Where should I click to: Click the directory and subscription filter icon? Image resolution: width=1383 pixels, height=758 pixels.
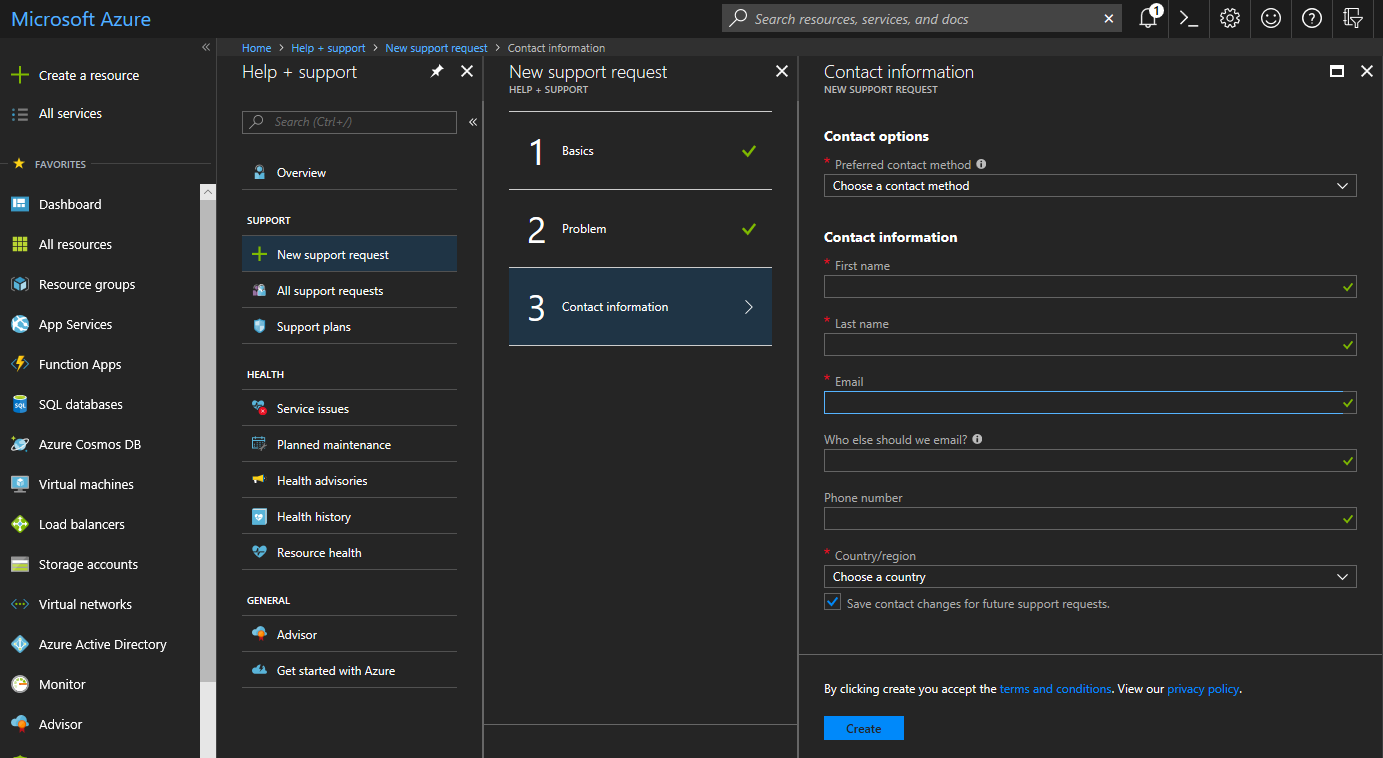tap(1353, 18)
